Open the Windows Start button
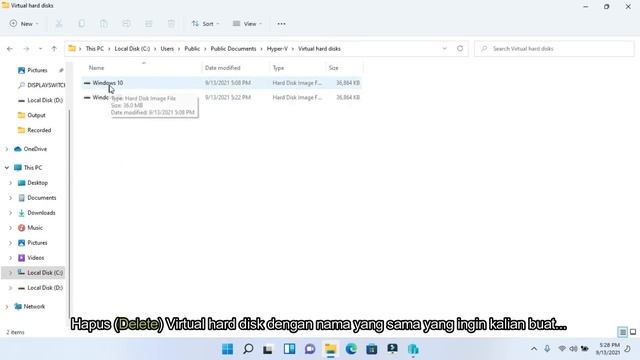The image size is (640, 360). pyautogui.click(x=227, y=349)
